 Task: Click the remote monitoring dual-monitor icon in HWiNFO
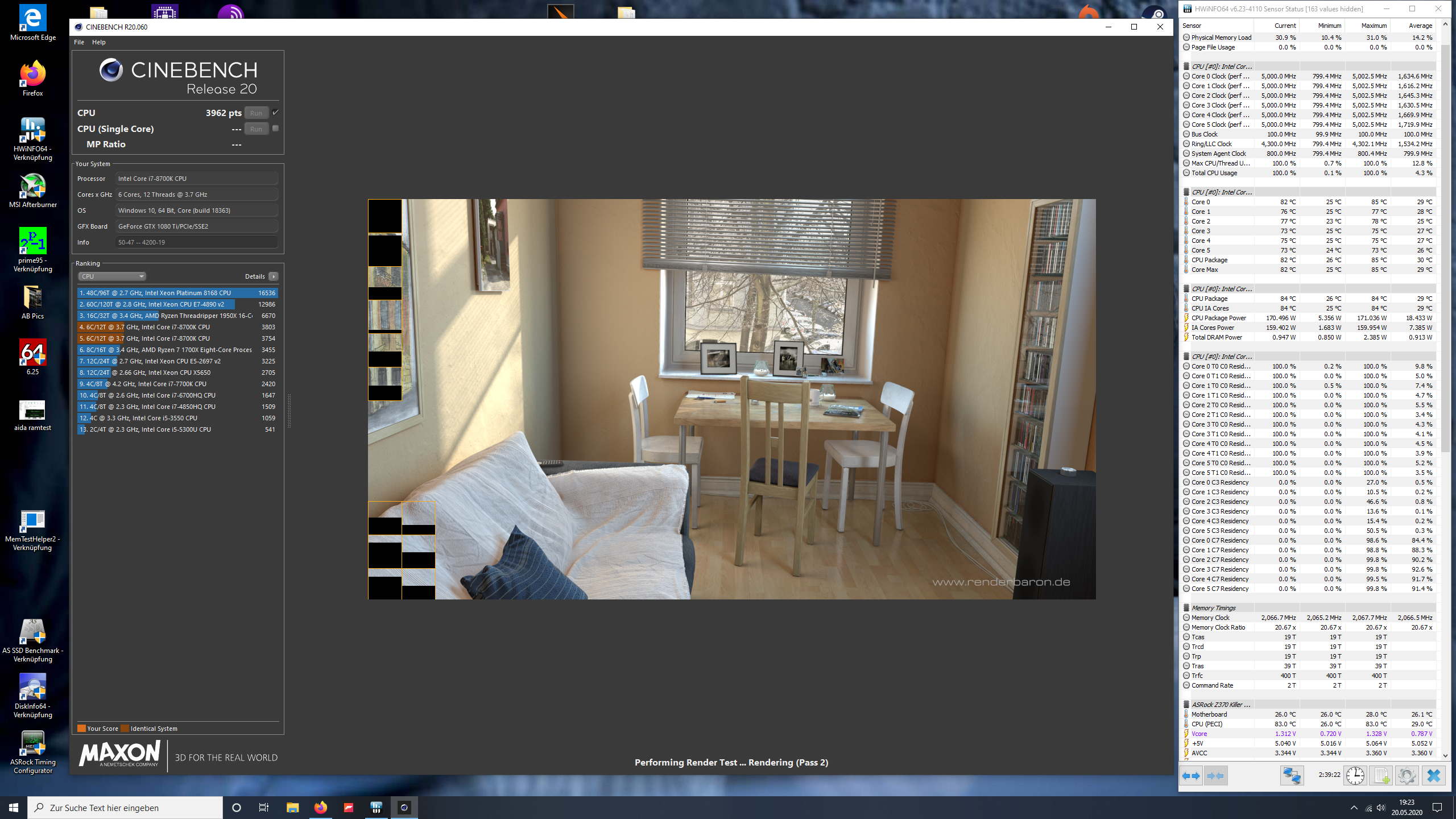[1292, 775]
